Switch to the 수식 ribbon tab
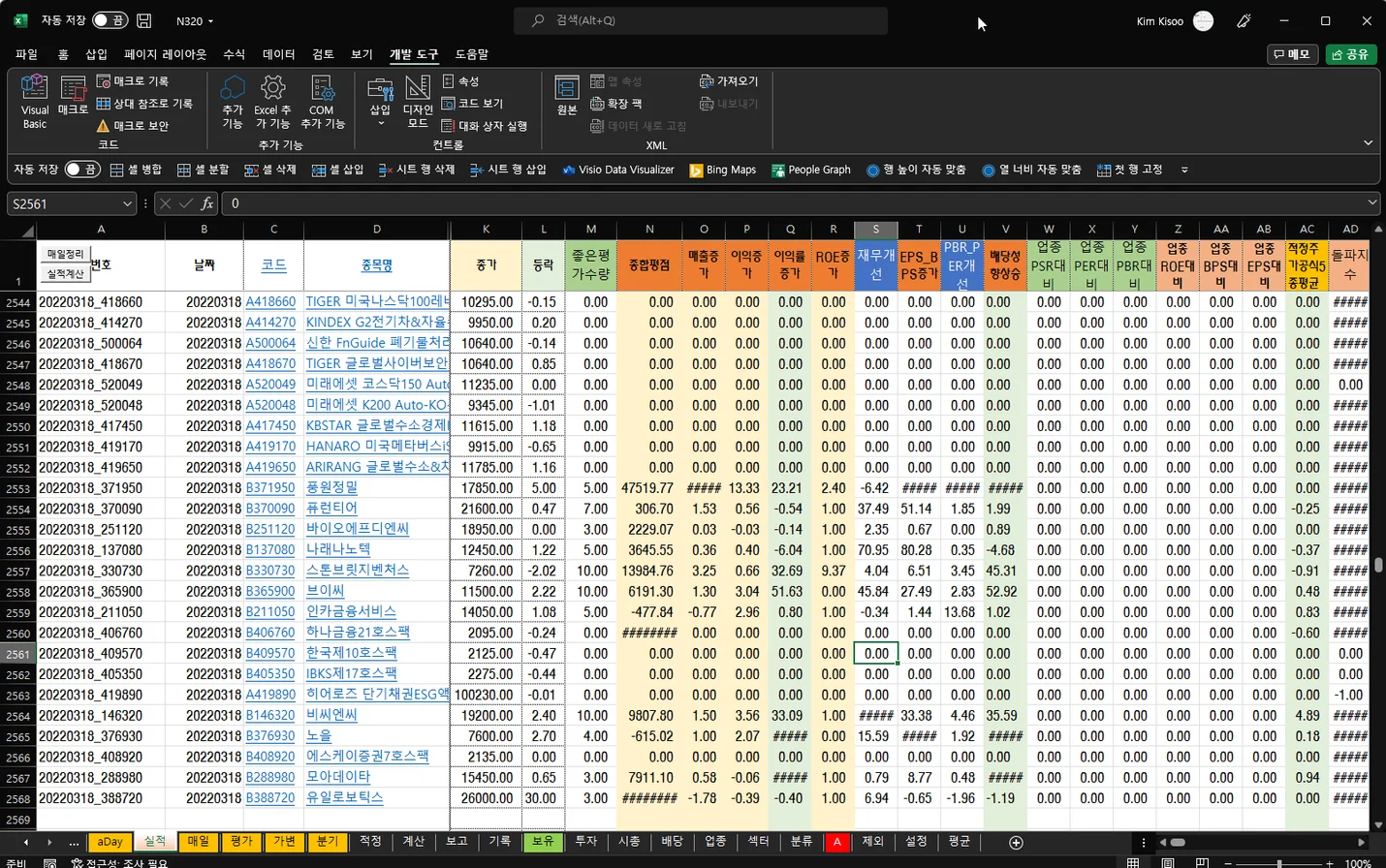Image resolution: width=1386 pixels, height=868 pixels. 234,54
